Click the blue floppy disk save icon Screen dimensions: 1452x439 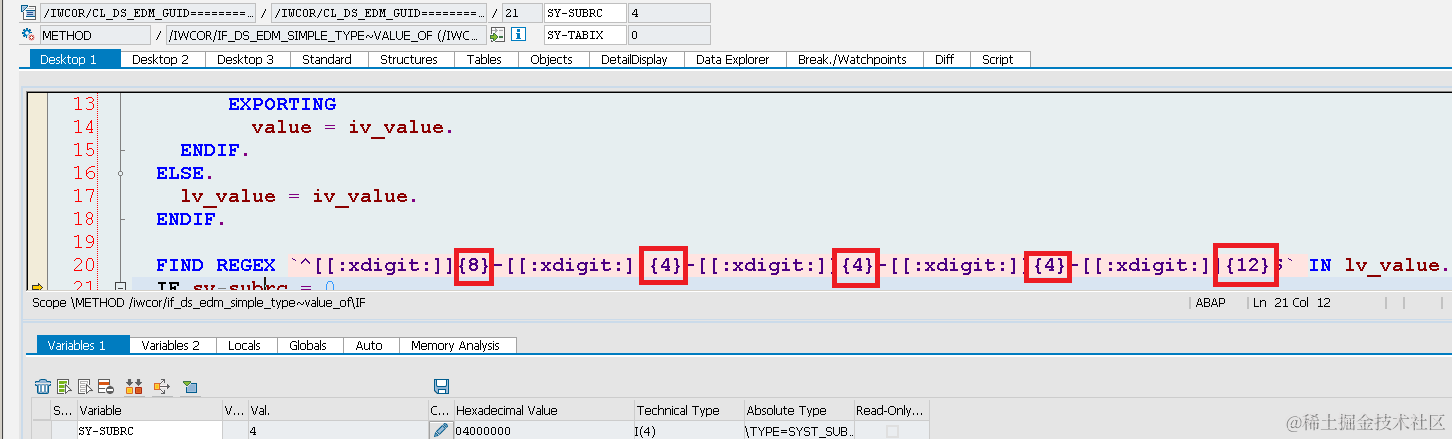click(441, 386)
